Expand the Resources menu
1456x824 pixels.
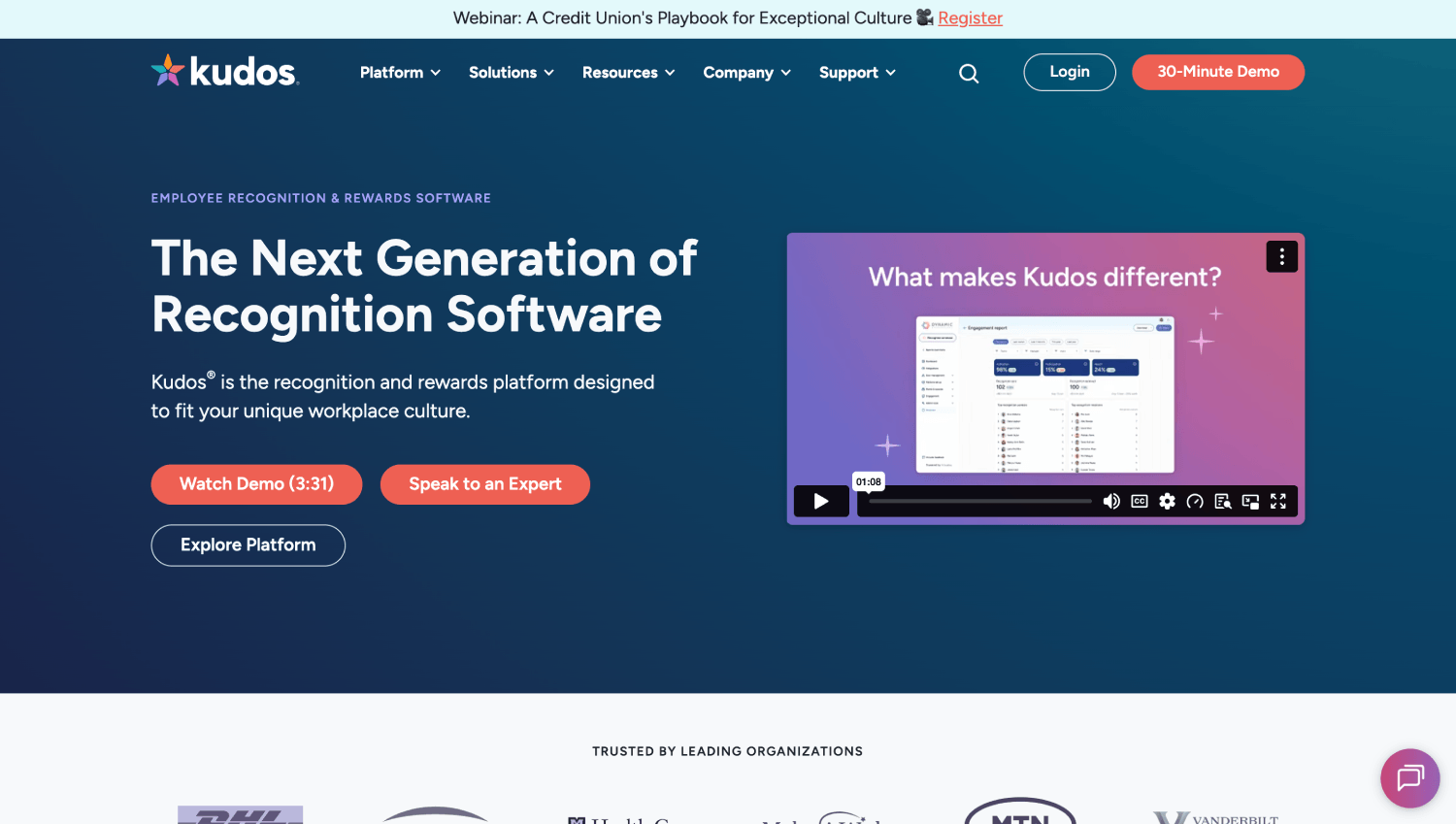628,73
